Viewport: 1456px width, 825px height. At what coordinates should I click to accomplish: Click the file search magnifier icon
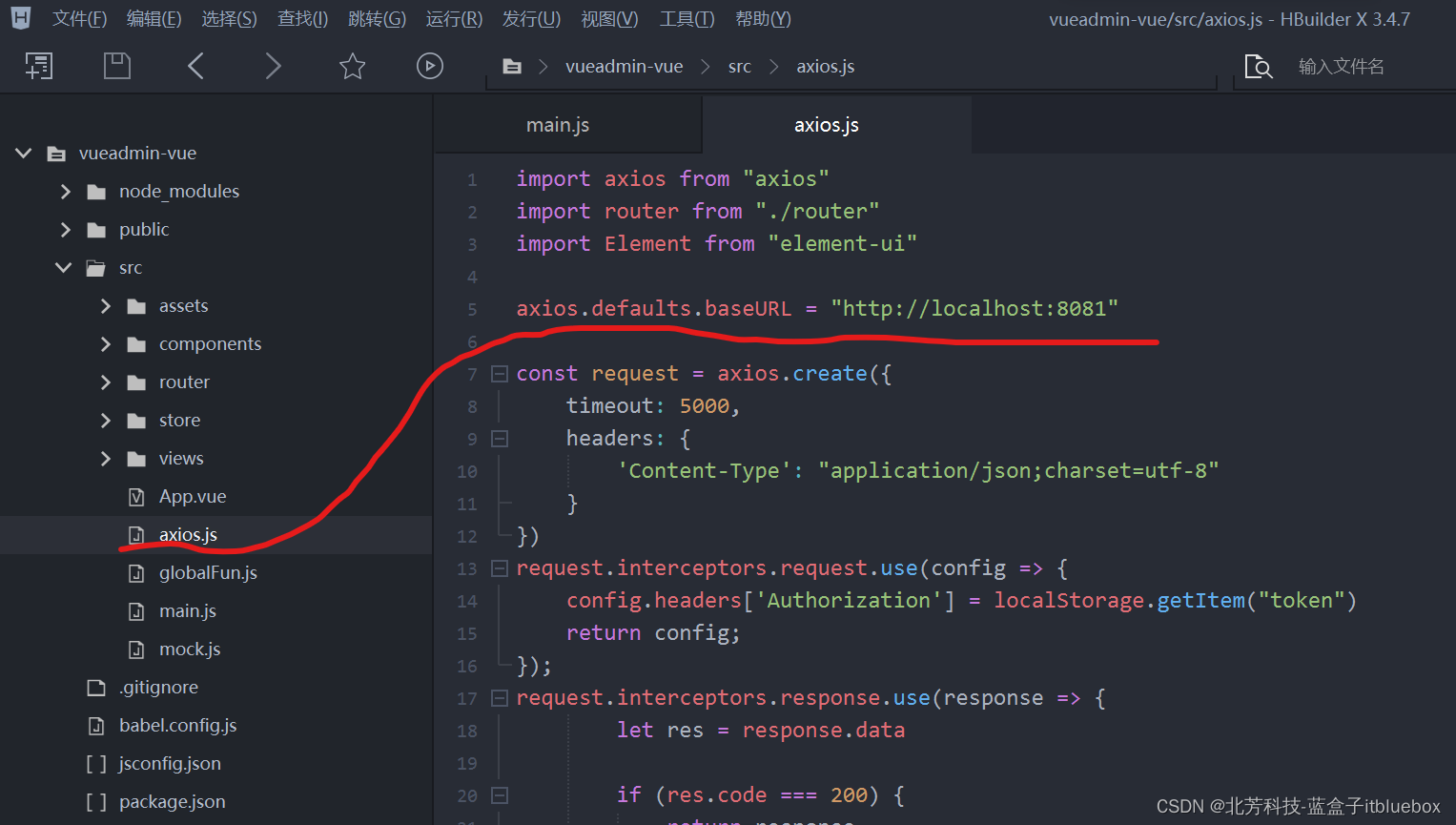tap(1259, 67)
